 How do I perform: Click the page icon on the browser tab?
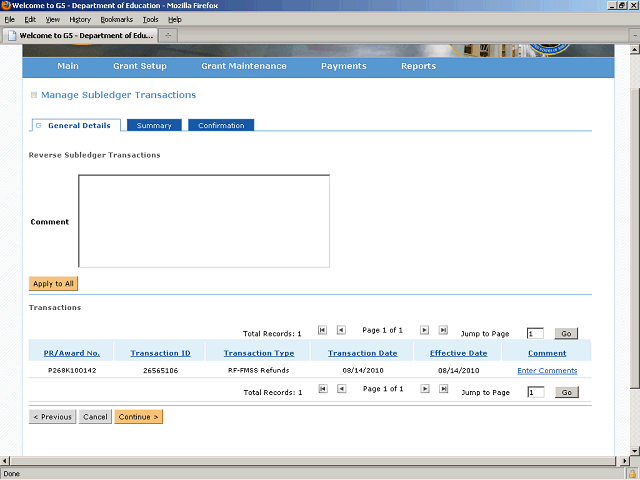[x=12, y=36]
